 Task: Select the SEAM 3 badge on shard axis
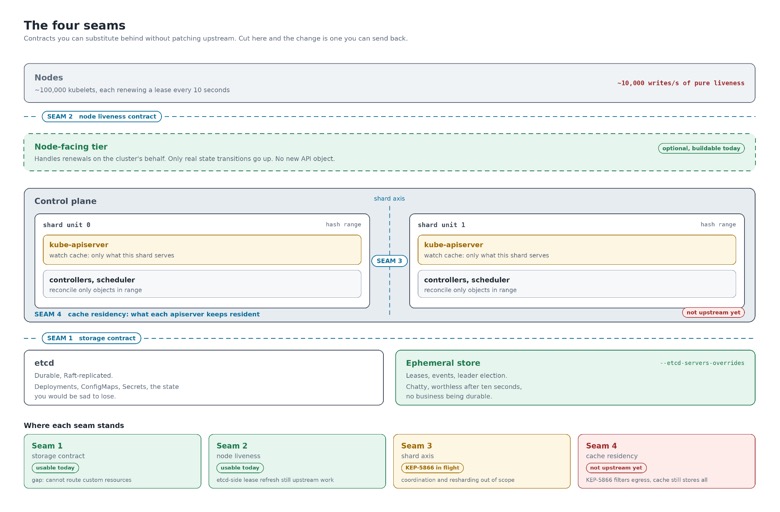point(390,261)
